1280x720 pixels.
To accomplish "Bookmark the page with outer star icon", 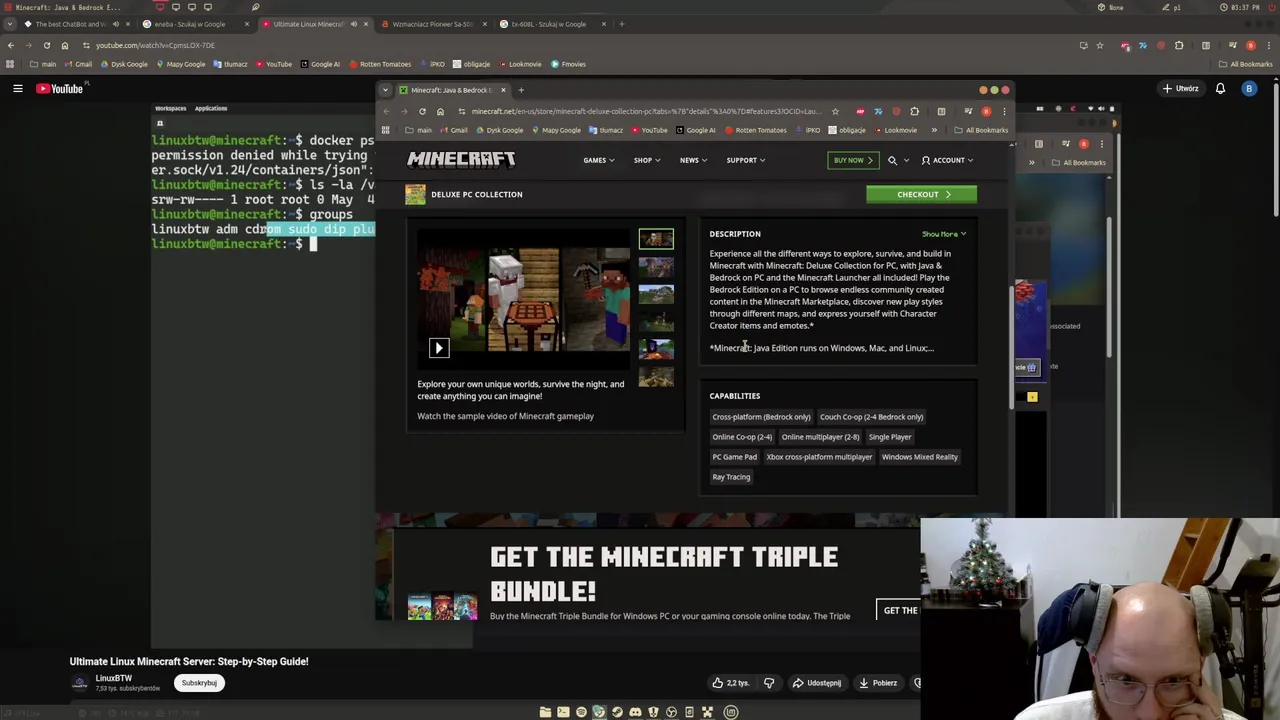I will [x=1099, y=45].
